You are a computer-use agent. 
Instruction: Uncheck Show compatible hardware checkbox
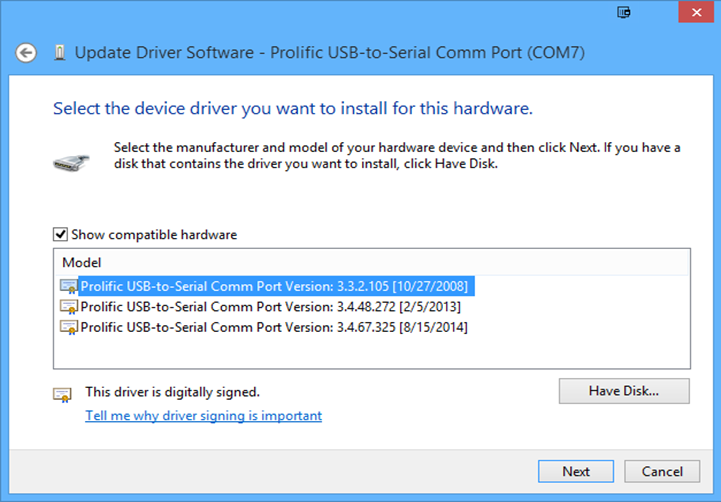[61, 235]
